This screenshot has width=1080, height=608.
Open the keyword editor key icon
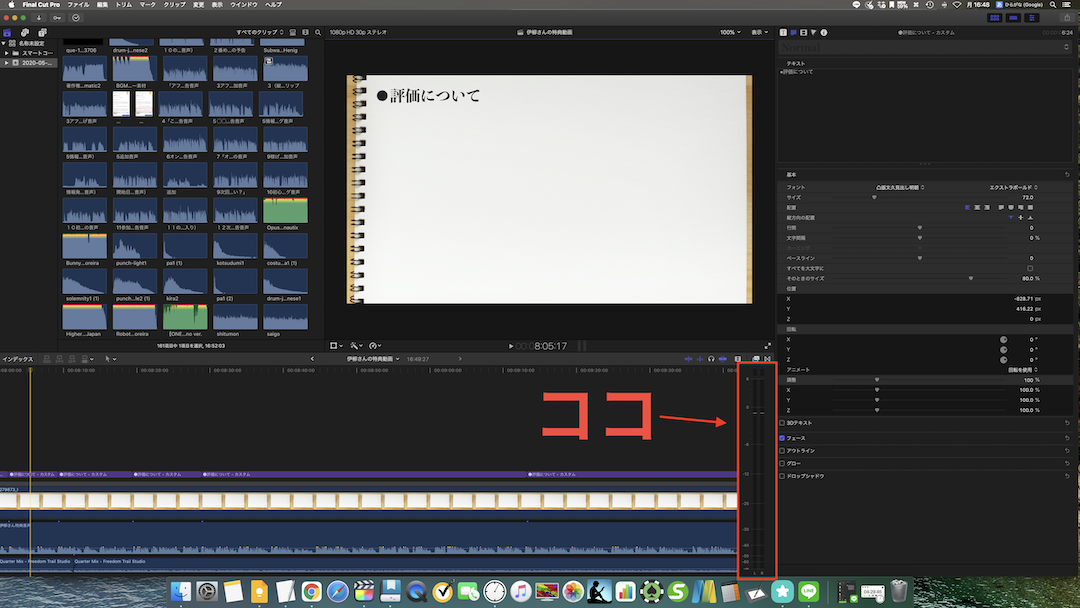click(x=57, y=17)
